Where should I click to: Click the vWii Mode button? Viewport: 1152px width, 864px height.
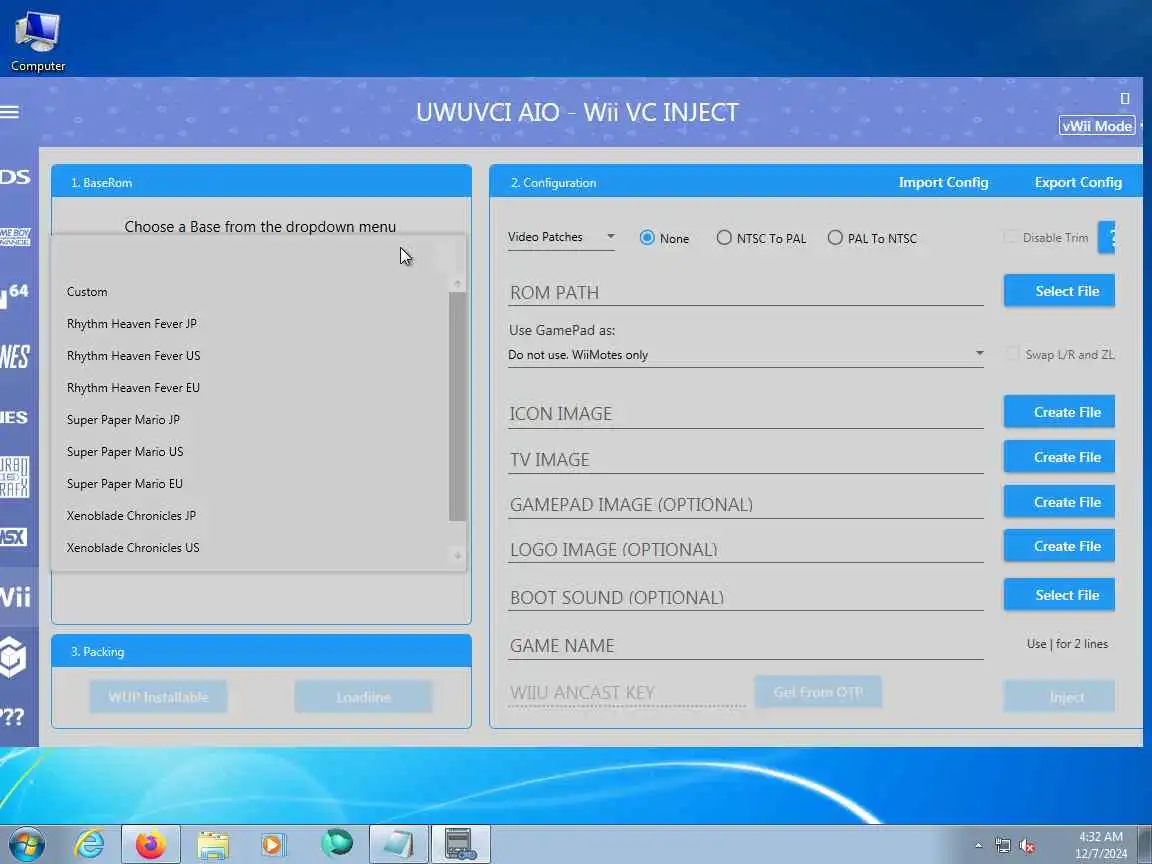pyautogui.click(x=1097, y=126)
